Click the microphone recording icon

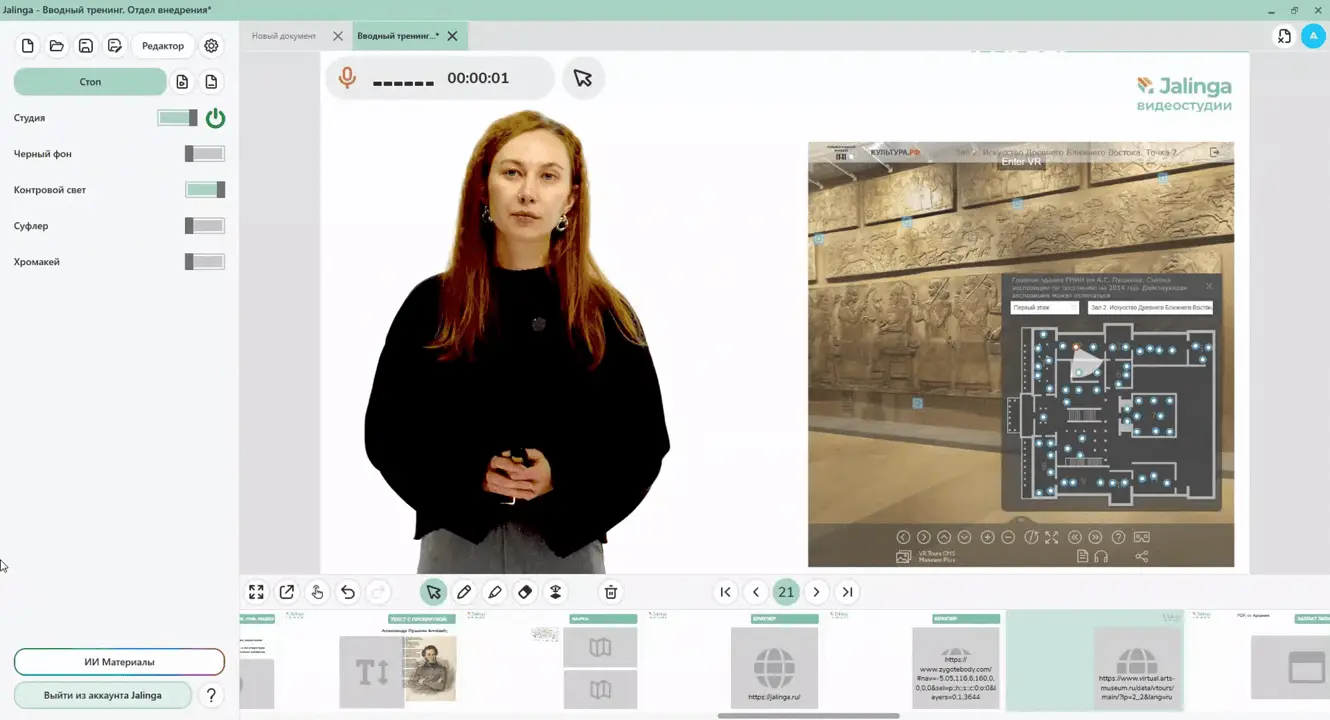347,78
